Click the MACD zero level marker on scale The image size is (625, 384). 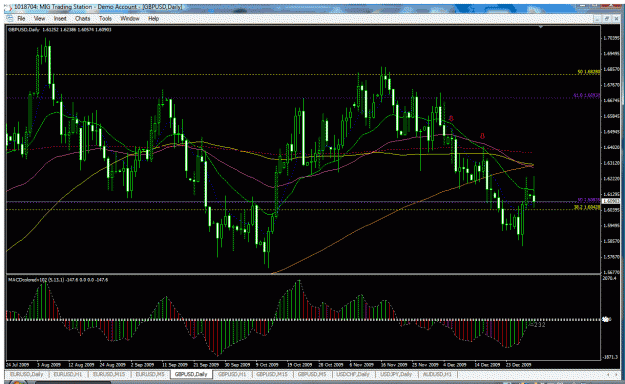606,319
